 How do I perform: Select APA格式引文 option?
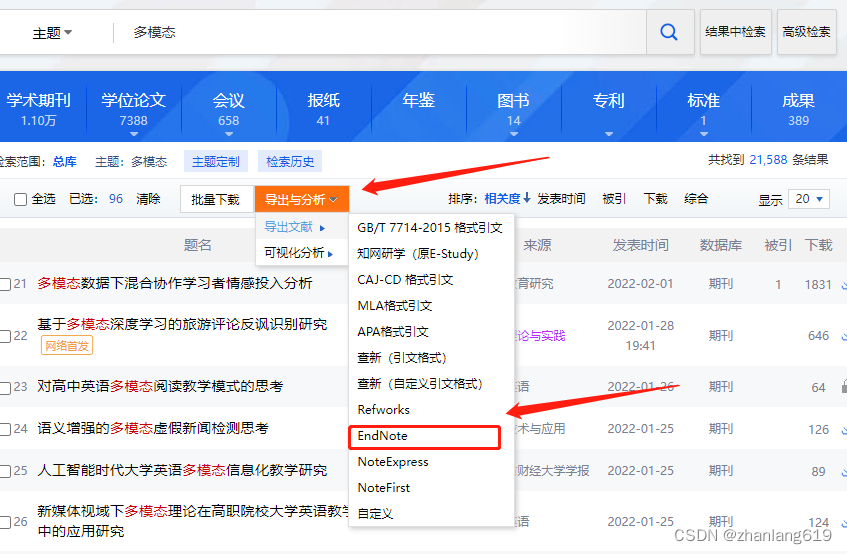tap(393, 332)
